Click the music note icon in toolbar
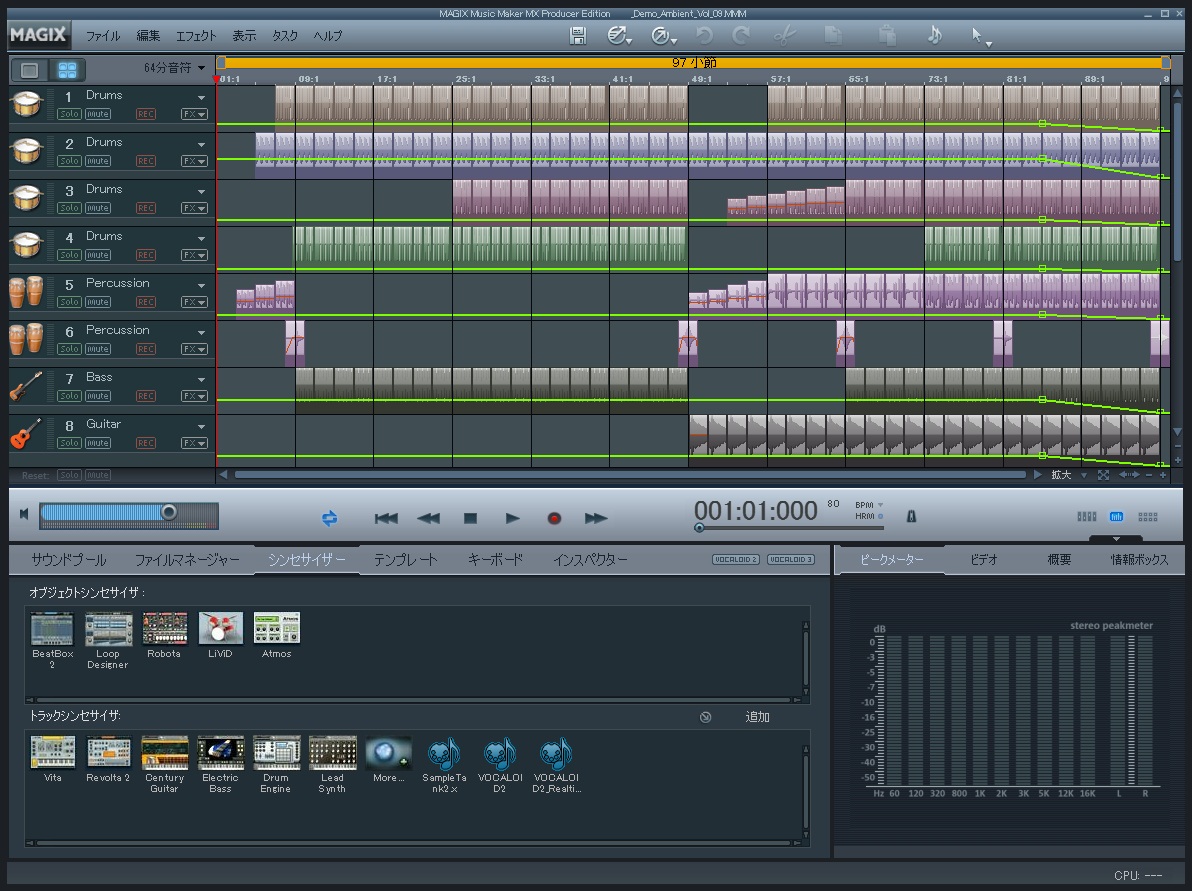Viewport: 1192px width, 891px height. pyautogui.click(x=934, y=35)
